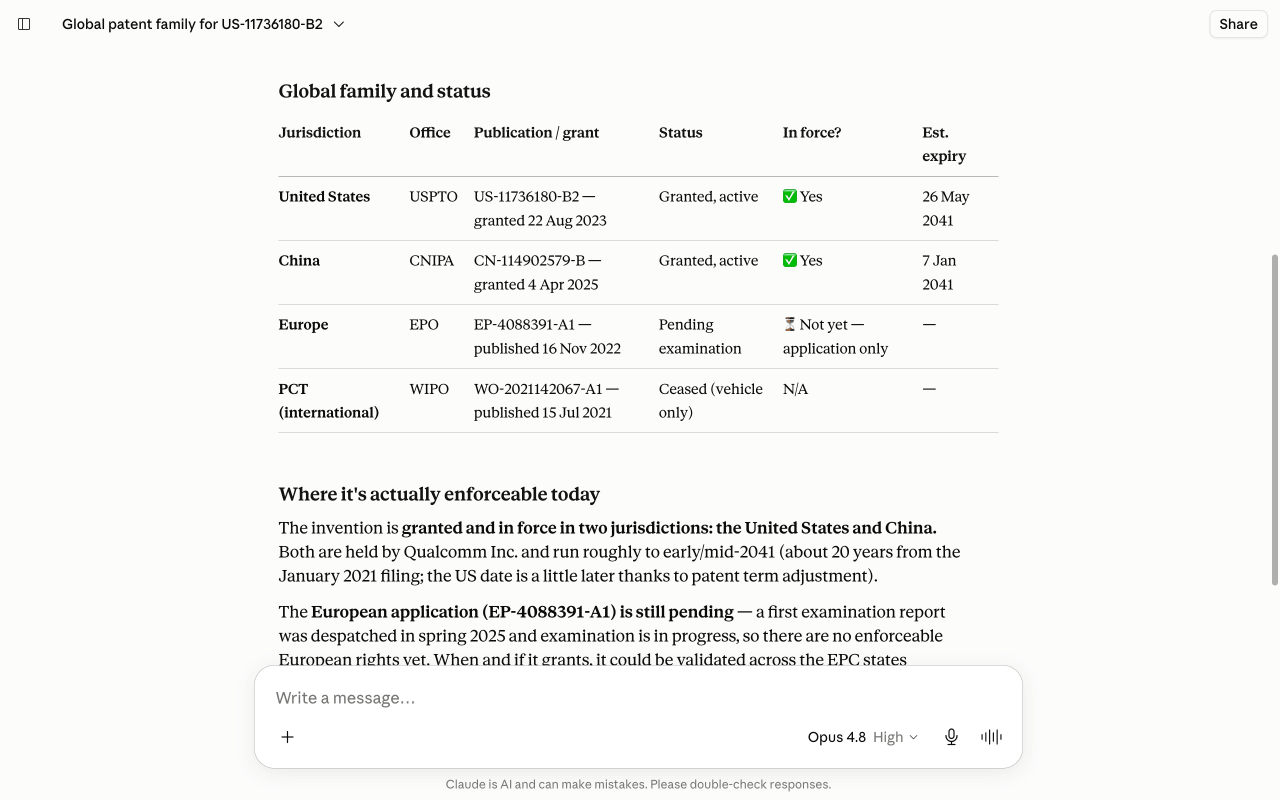Click the Est. expiry column header
This screenshot has width=1280, height=800.
point(944,145)
